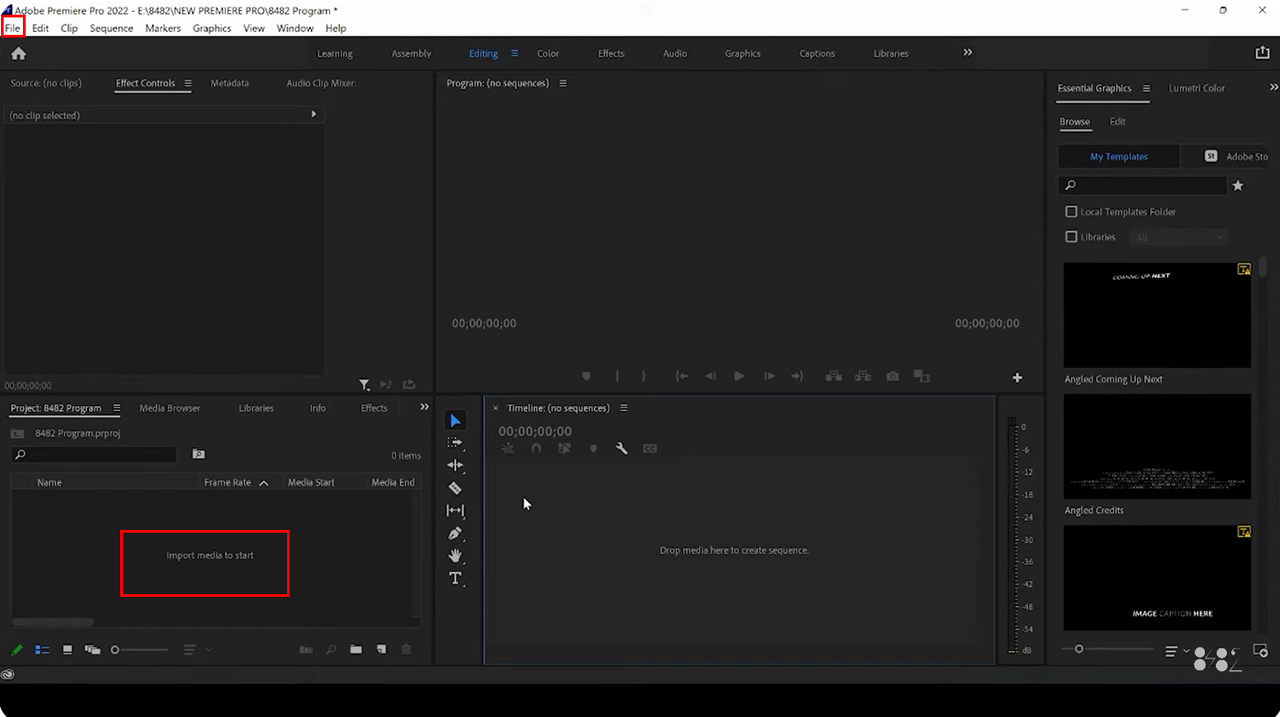Select the Hand tool
Viewport: 1280px width, 717px height.
click(455, 555)
